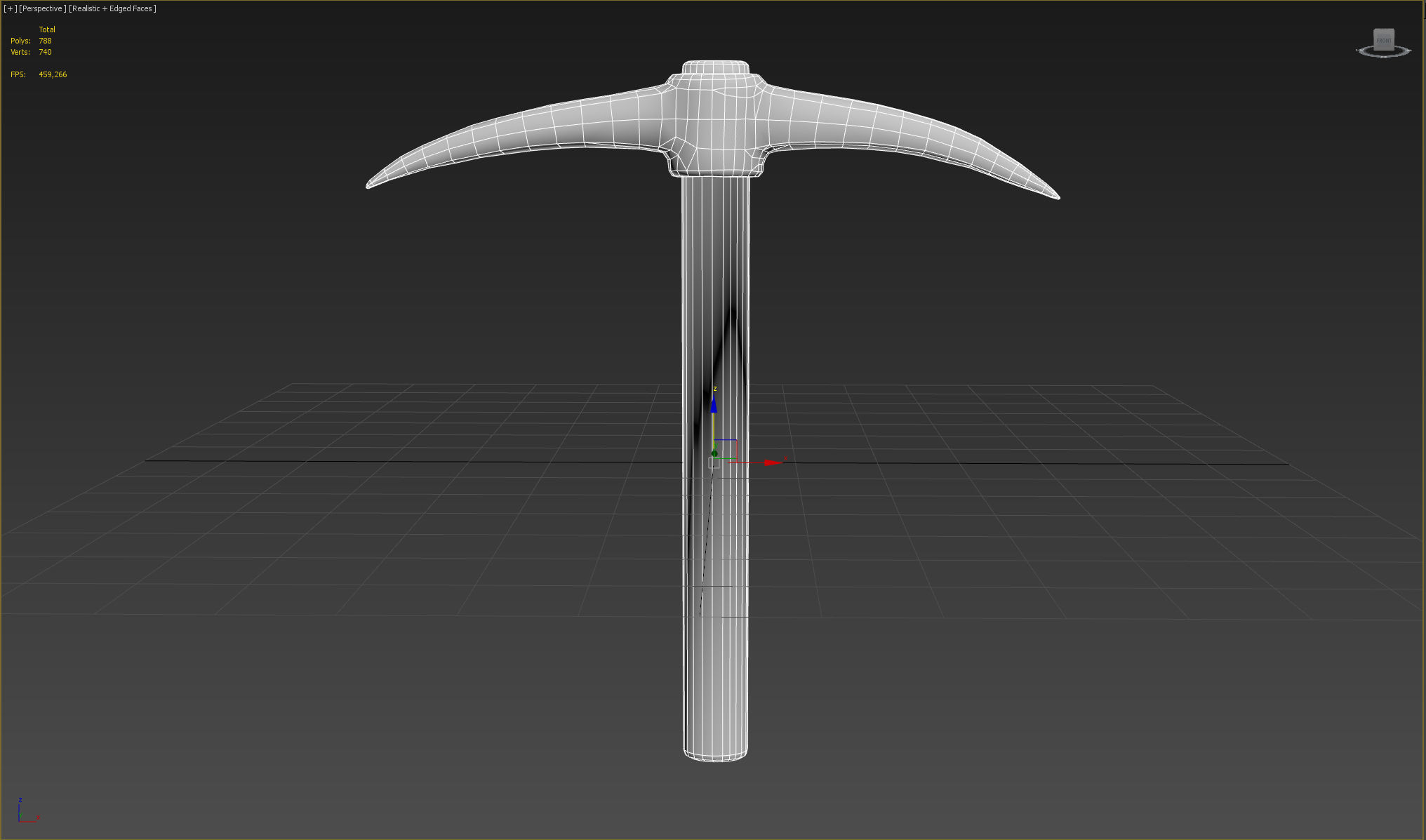Open the Perspective viewport view menu

pos(43,8)
